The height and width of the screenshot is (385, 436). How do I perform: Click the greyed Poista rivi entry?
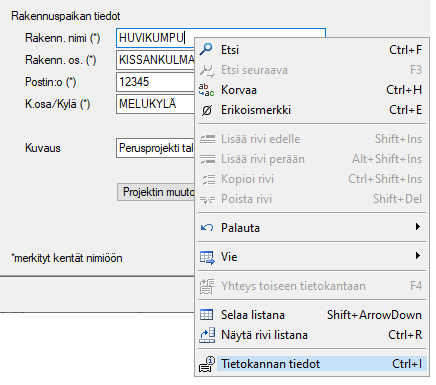312,199
